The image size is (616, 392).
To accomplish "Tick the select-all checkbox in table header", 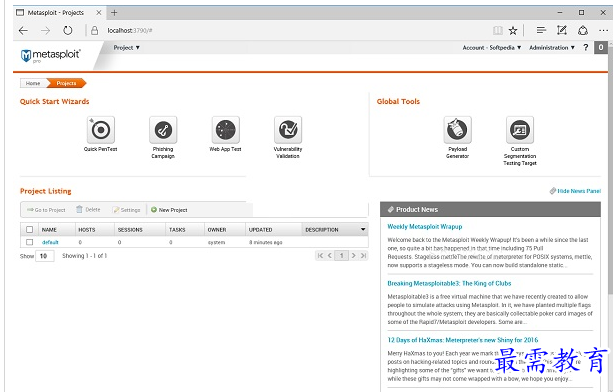I will pos(29,229).
